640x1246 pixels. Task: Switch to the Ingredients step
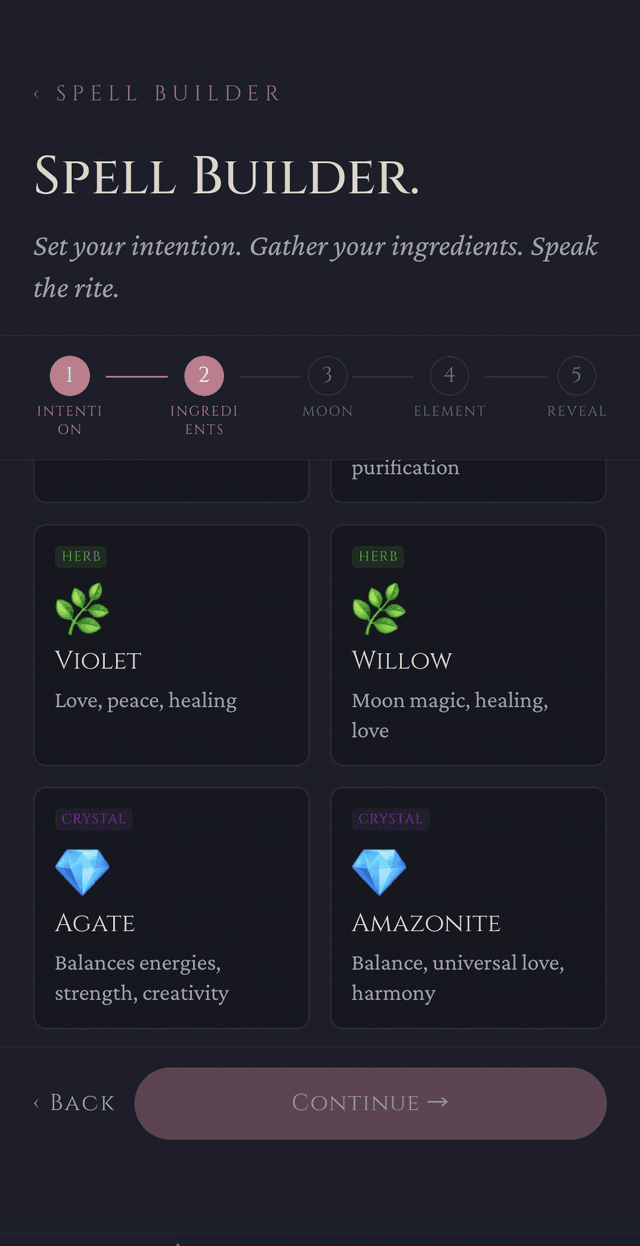click(204, 377)
